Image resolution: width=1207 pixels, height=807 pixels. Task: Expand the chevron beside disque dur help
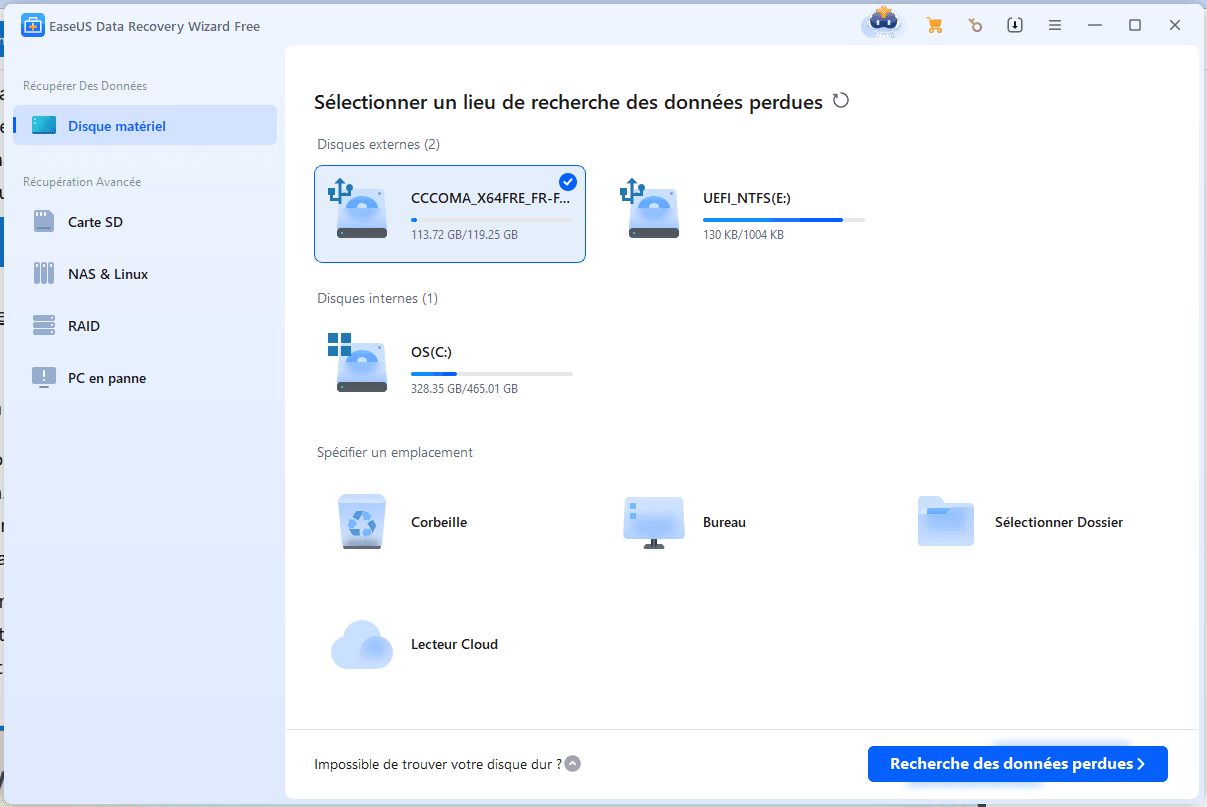572,764
